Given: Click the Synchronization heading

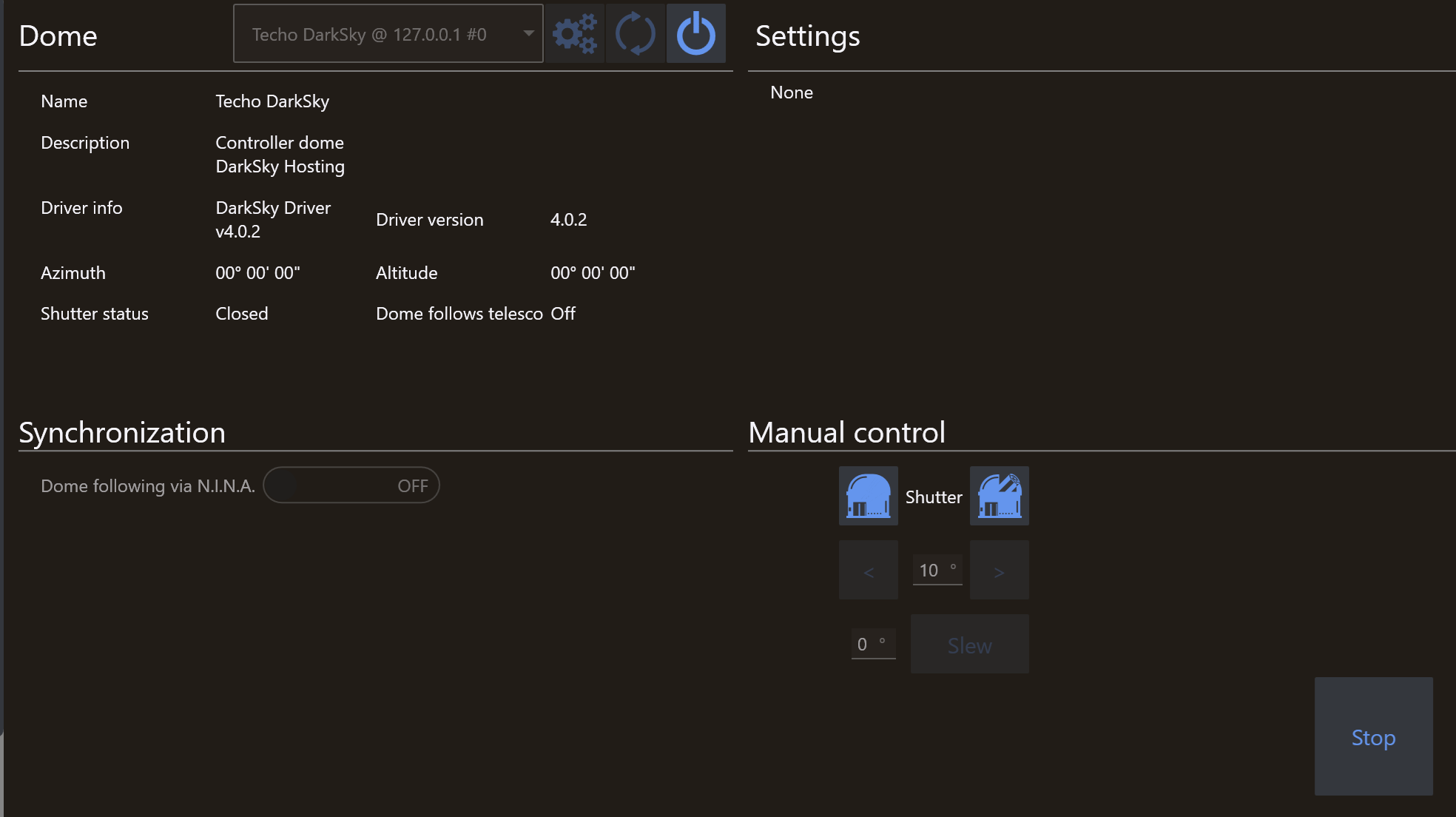Looking at the screenshot, I should click(x=122, y=432).
